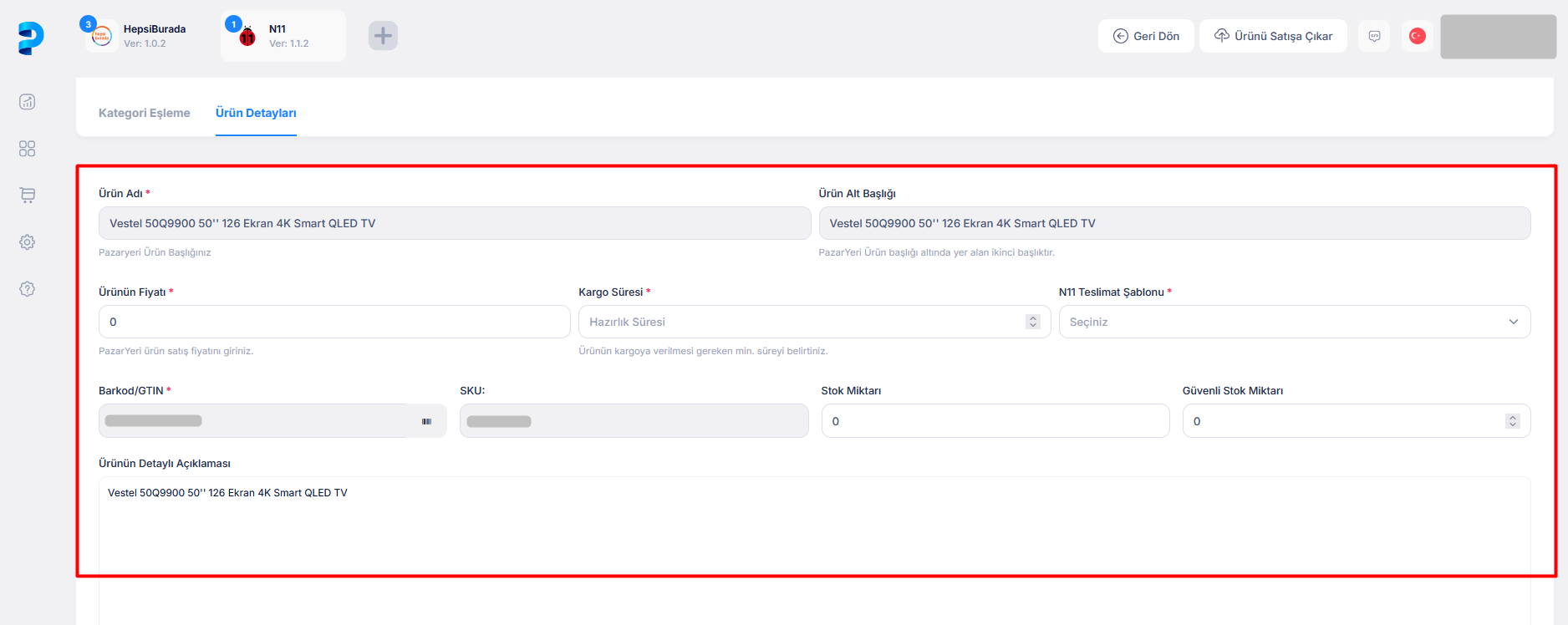
Task: Click the plus icon to add marketplace
Action: (x=383, y=36)
